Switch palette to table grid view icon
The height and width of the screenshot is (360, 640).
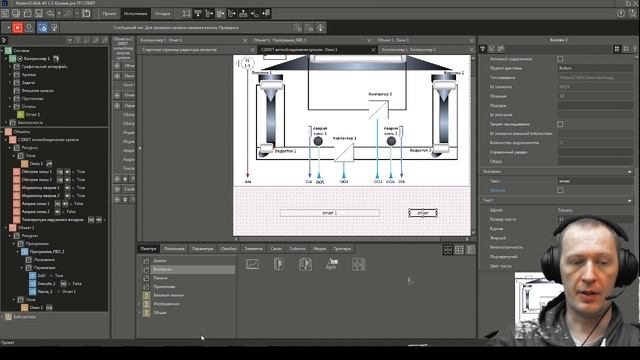pos(459,249)
